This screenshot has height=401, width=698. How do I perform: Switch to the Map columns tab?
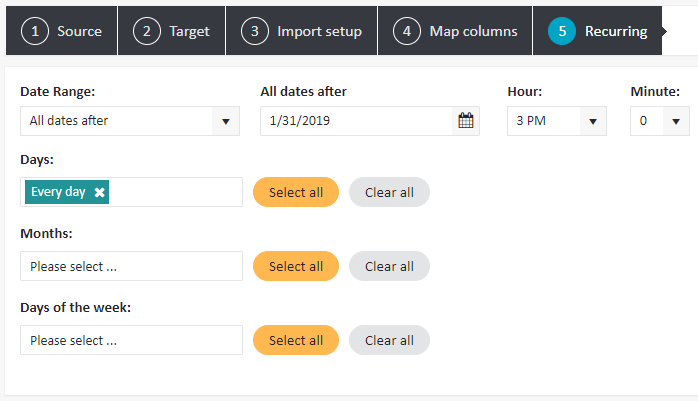point(455,31)
